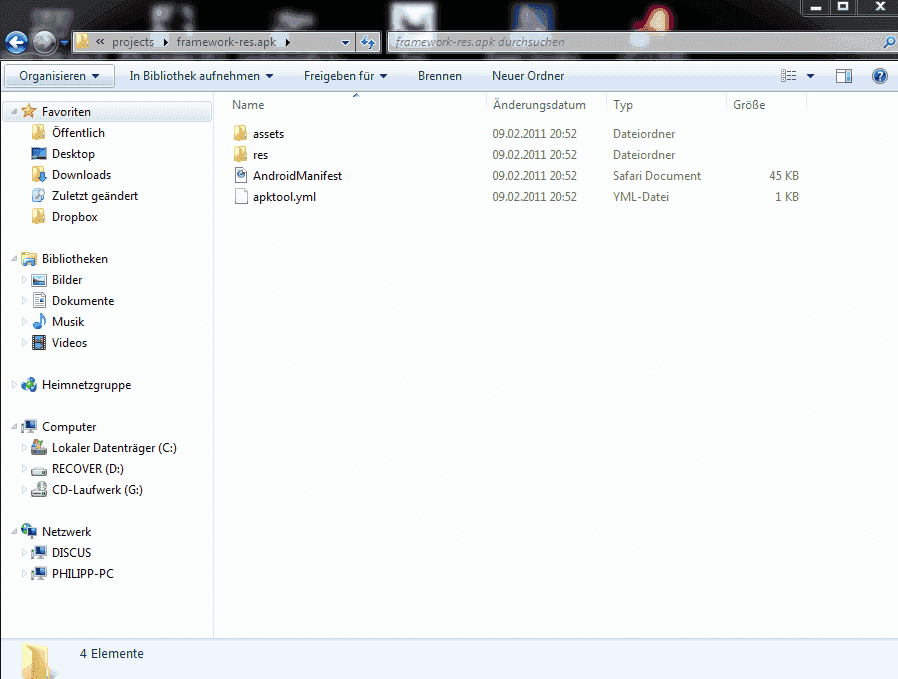Select the apktool.yml file icon
The width and height of the screenshot is (898, 679).
241,196
